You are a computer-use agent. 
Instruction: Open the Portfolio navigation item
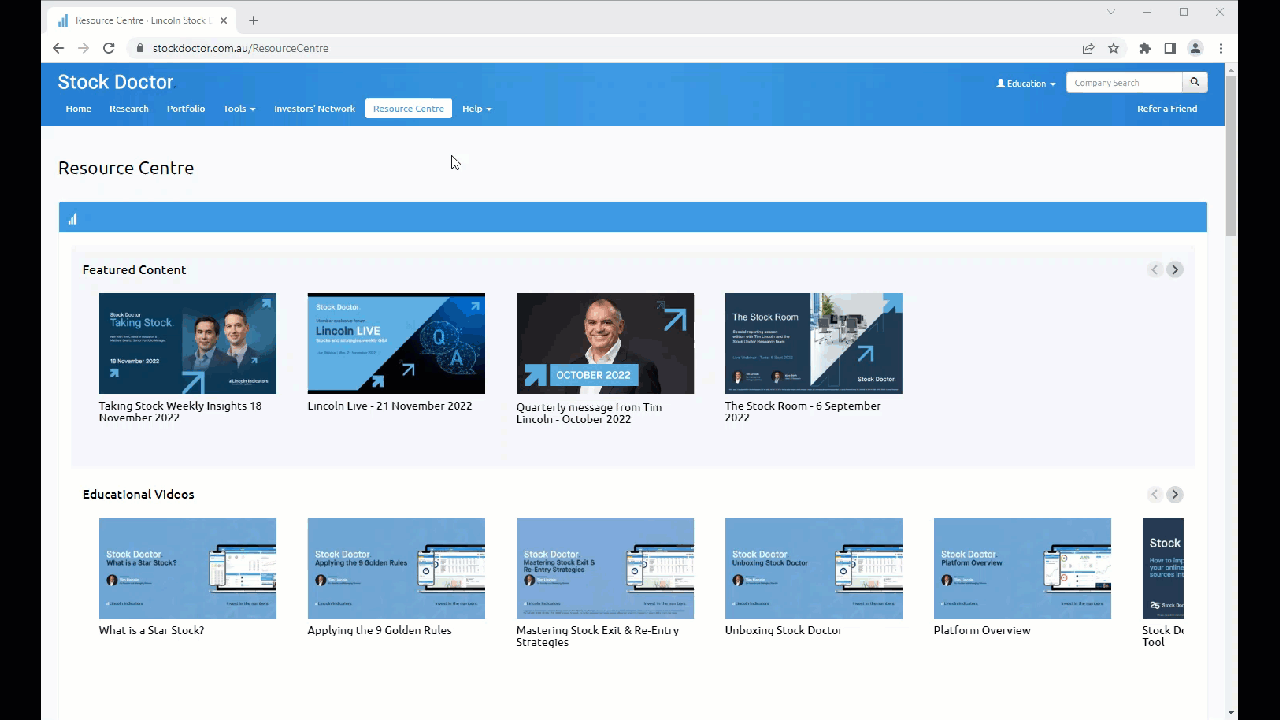[x=186, y=109]
